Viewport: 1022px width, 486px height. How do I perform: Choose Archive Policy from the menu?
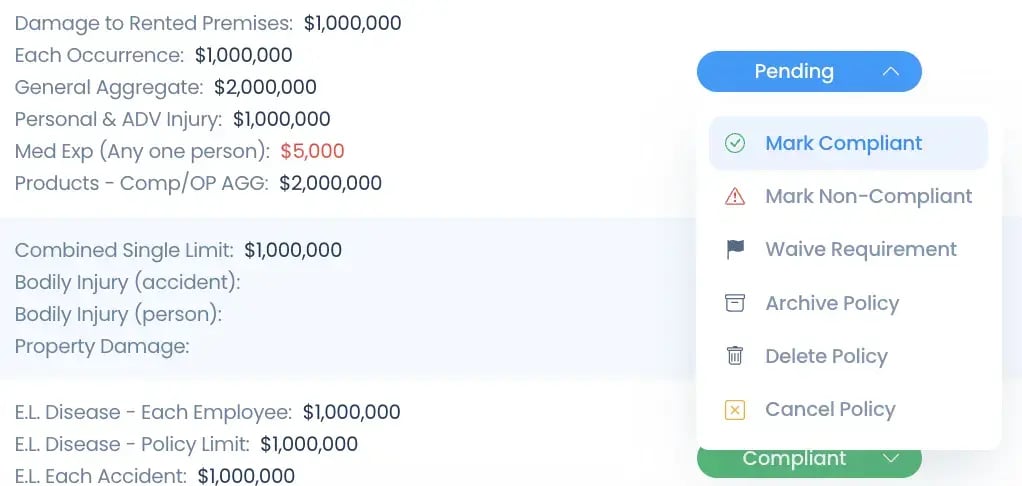(832, 303)
